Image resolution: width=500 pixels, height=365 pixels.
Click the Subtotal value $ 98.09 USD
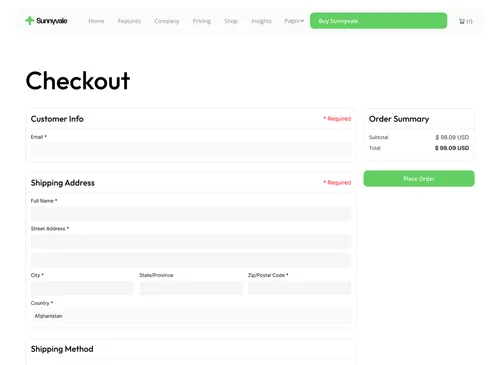coord(452,137)
